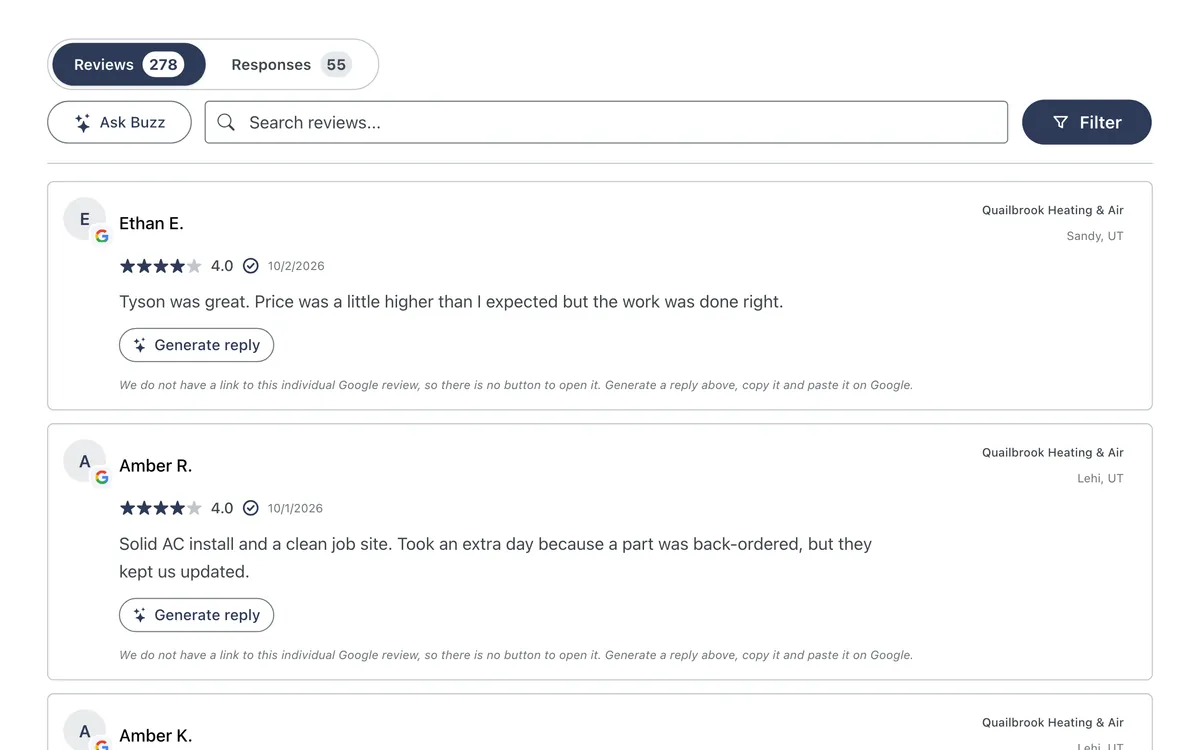This screenshot has width=1200, height=750.
Task: Click the 4.0 rating value on Amber R.'s review
Action: click(x=222, y=508)
